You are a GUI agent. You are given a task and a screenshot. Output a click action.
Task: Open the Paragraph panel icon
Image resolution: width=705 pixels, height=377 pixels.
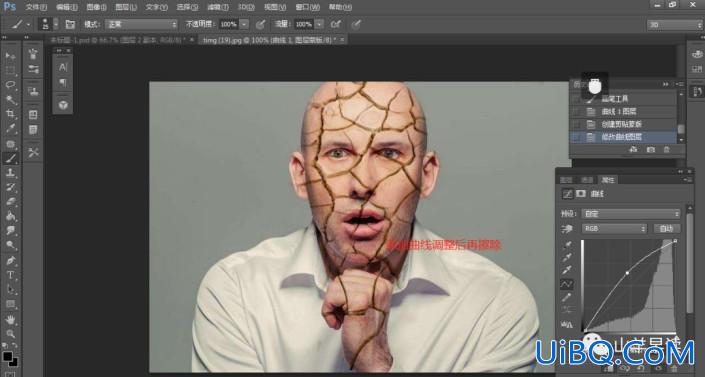tap(63, 83)
